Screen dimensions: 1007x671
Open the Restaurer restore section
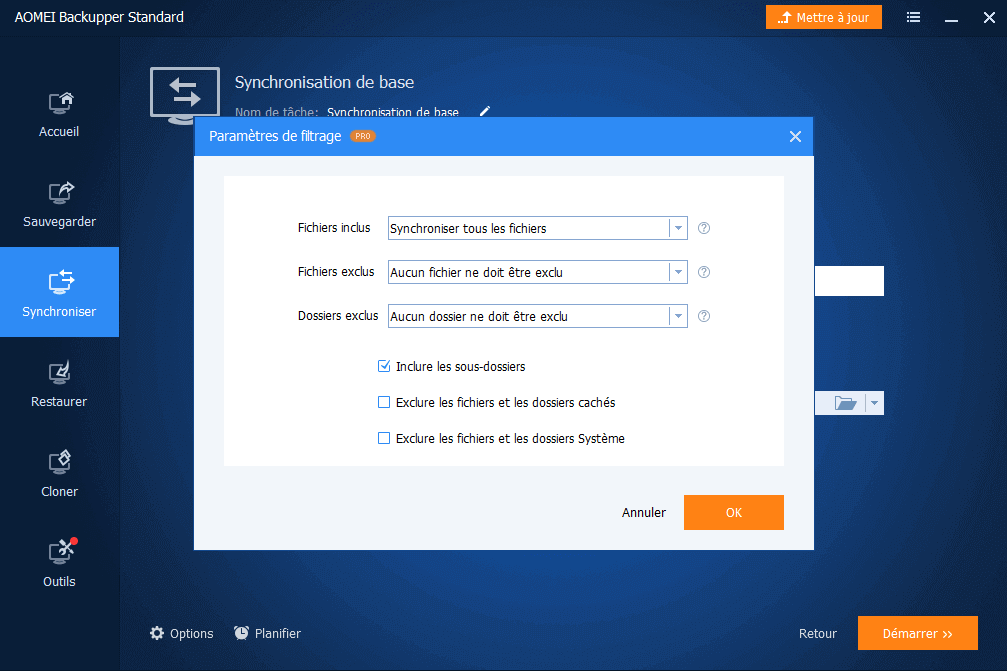click(59, 384)
